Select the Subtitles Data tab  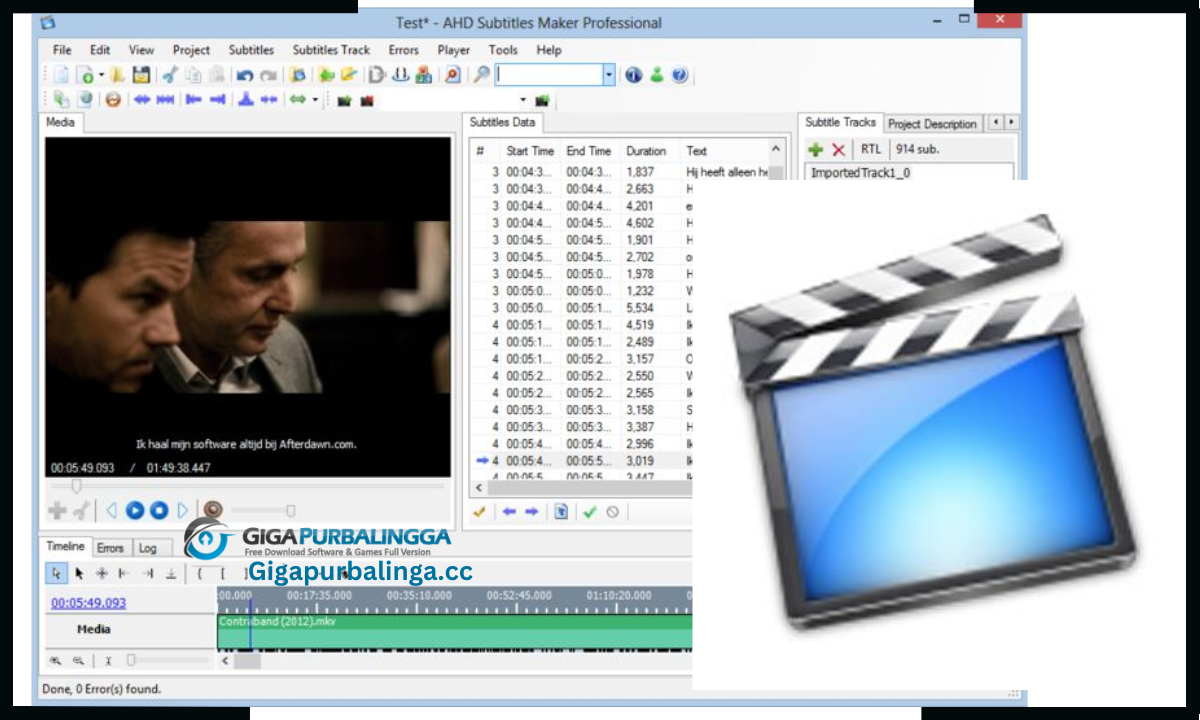point(503,122)
